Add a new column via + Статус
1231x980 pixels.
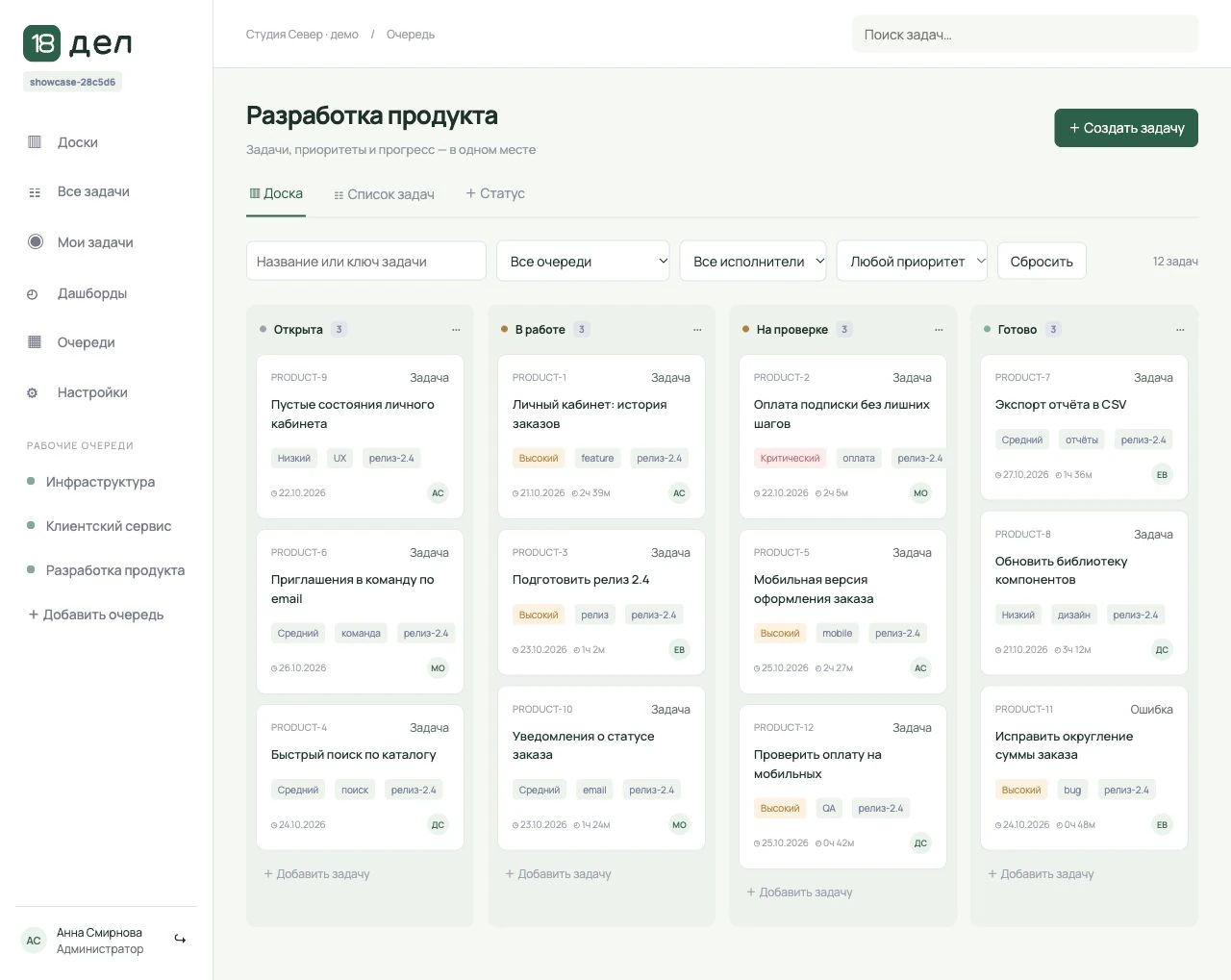(495, 194)
